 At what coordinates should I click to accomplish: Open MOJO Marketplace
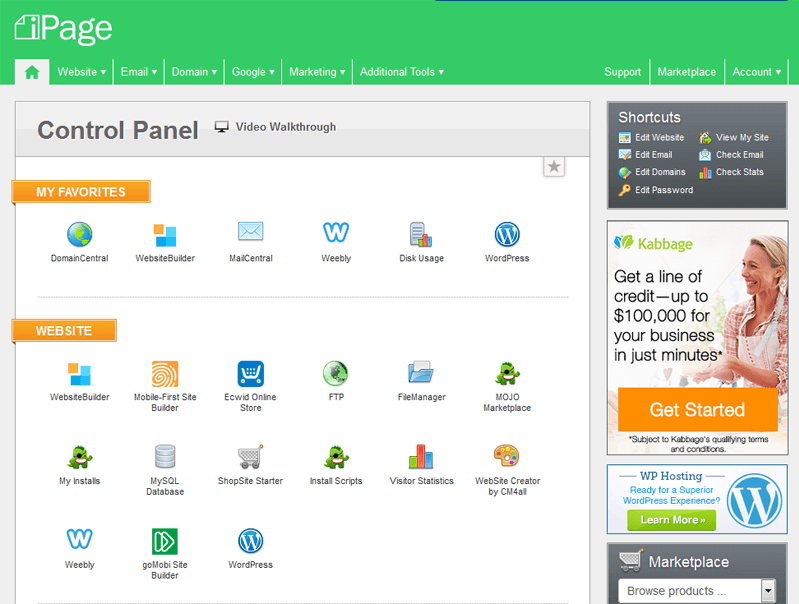tap(507, 386)
